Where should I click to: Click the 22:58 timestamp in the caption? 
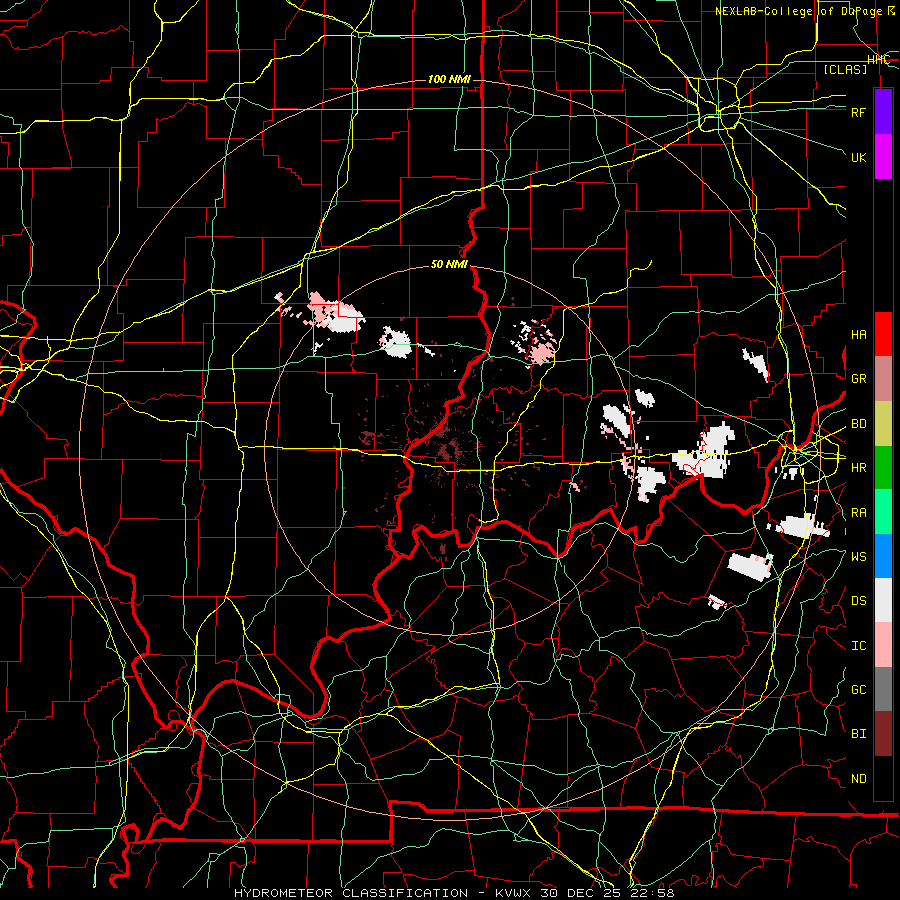[654, 893]
